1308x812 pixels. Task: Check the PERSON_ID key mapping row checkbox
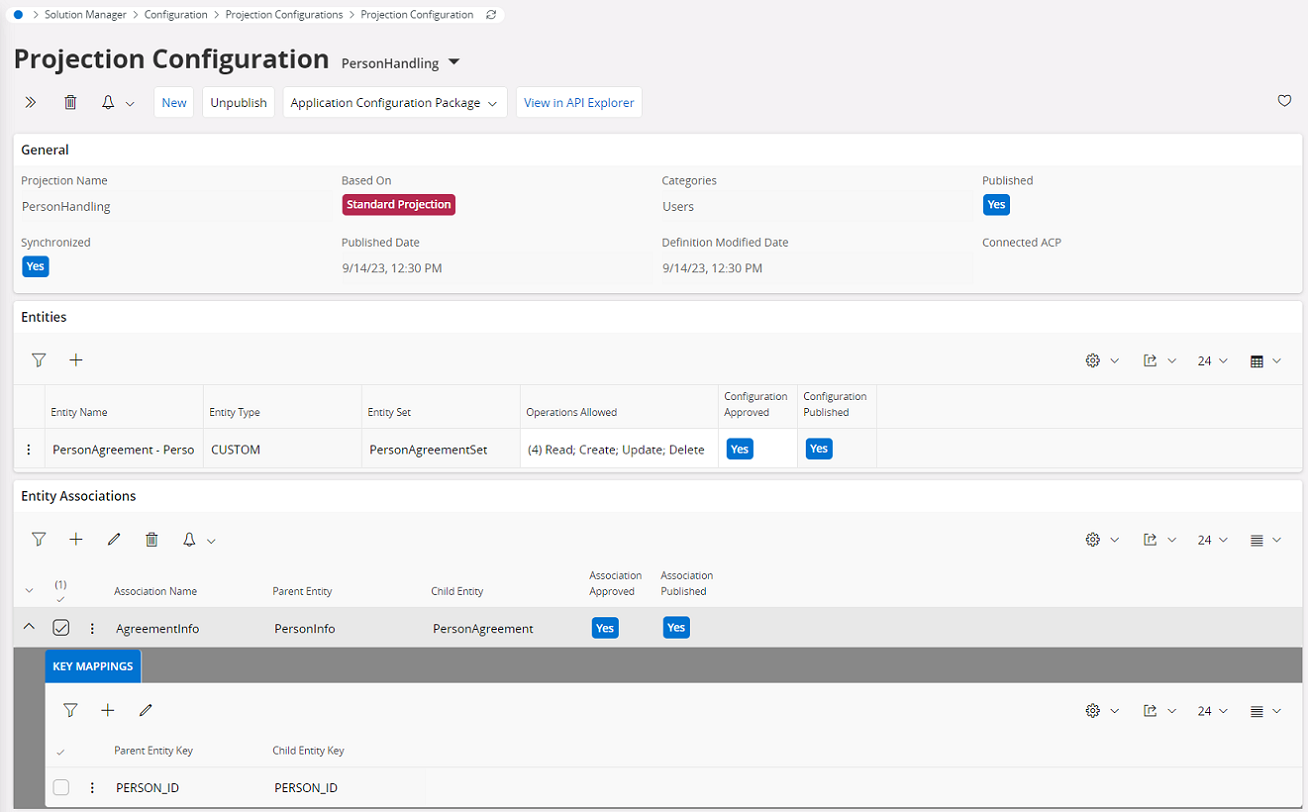click(61, 787)
